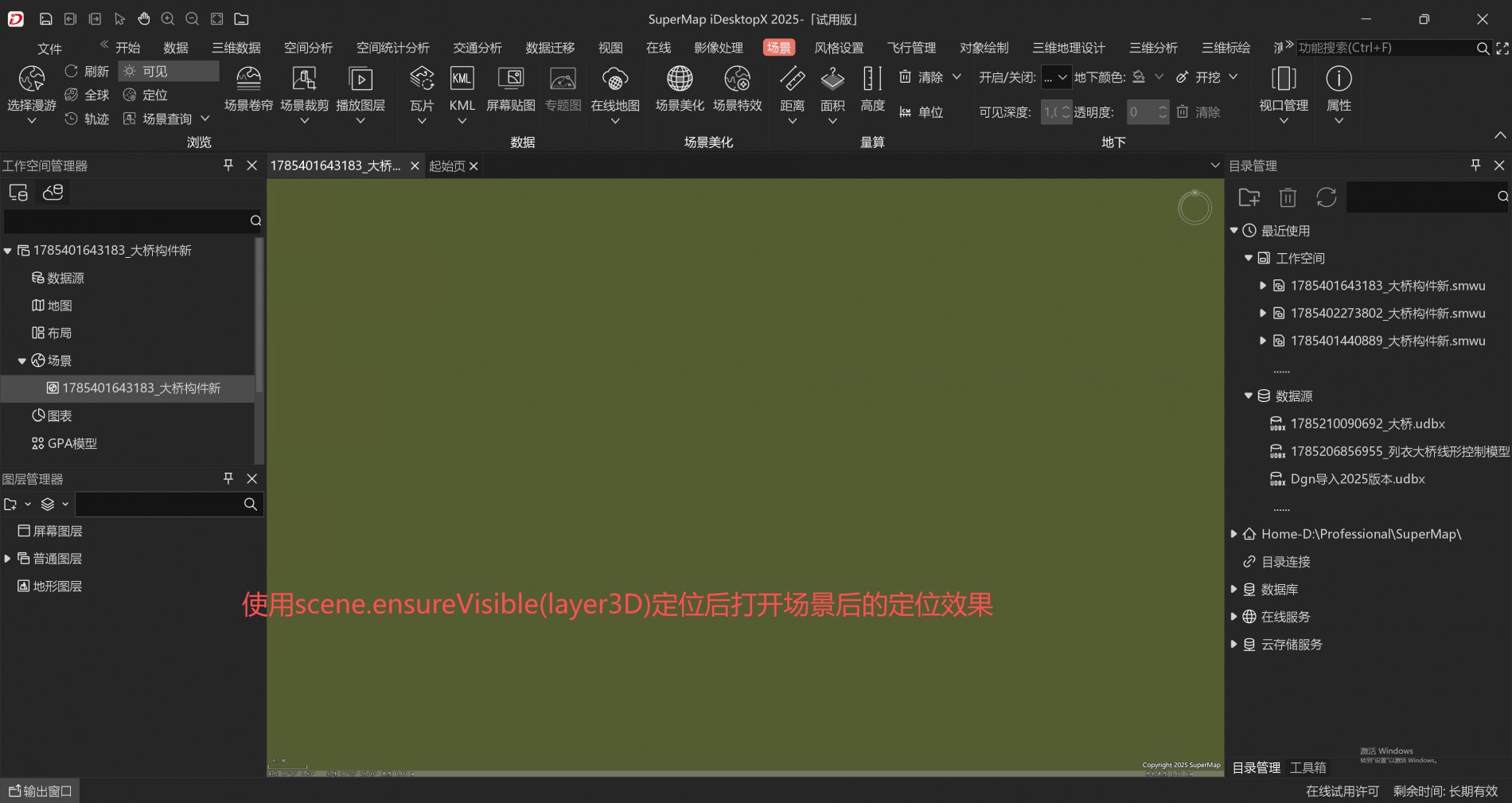This screenshot has height=803, width=1512.
Task: Switch to the 三维数据 ribbon tab
Action: (x=236, y=48)
